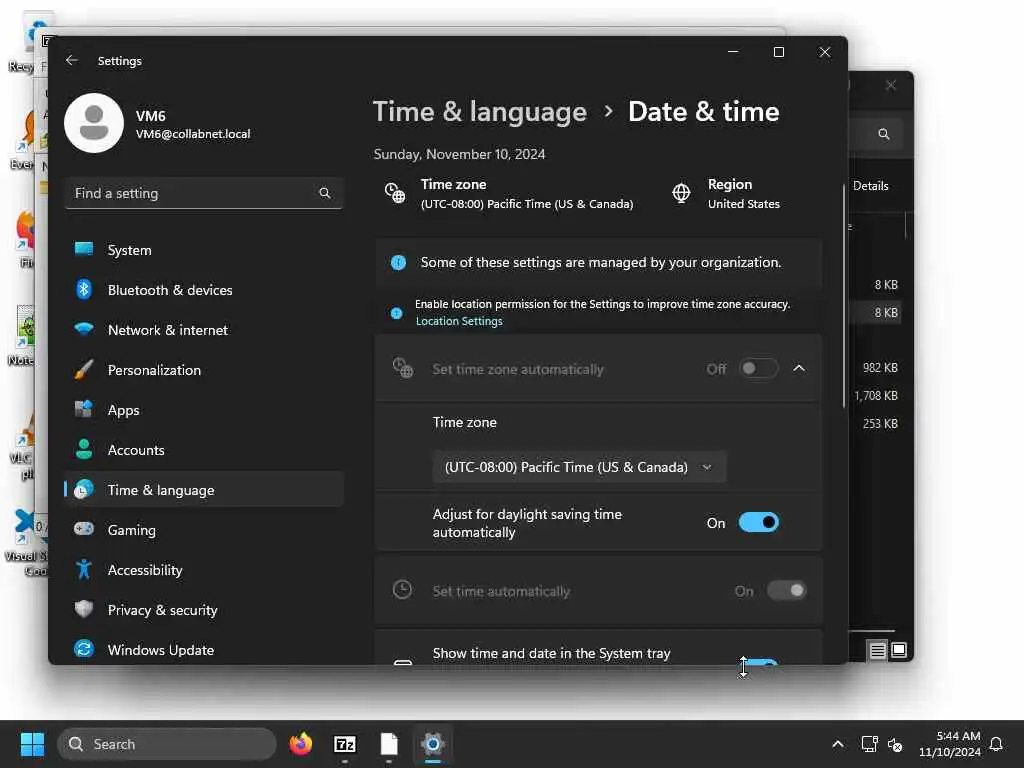Open Location Settings link
Viewport: 1024px width, 768px height.
459,321
